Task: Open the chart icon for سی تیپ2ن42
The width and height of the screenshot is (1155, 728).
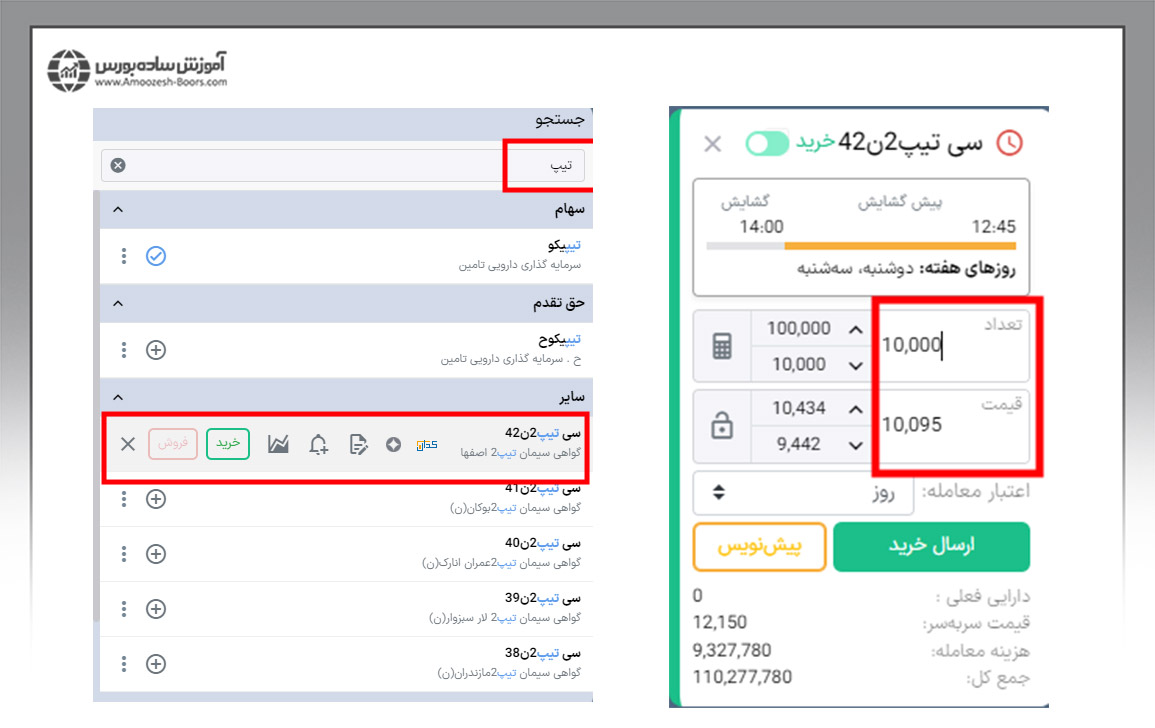Action: (x=278, y=444)
